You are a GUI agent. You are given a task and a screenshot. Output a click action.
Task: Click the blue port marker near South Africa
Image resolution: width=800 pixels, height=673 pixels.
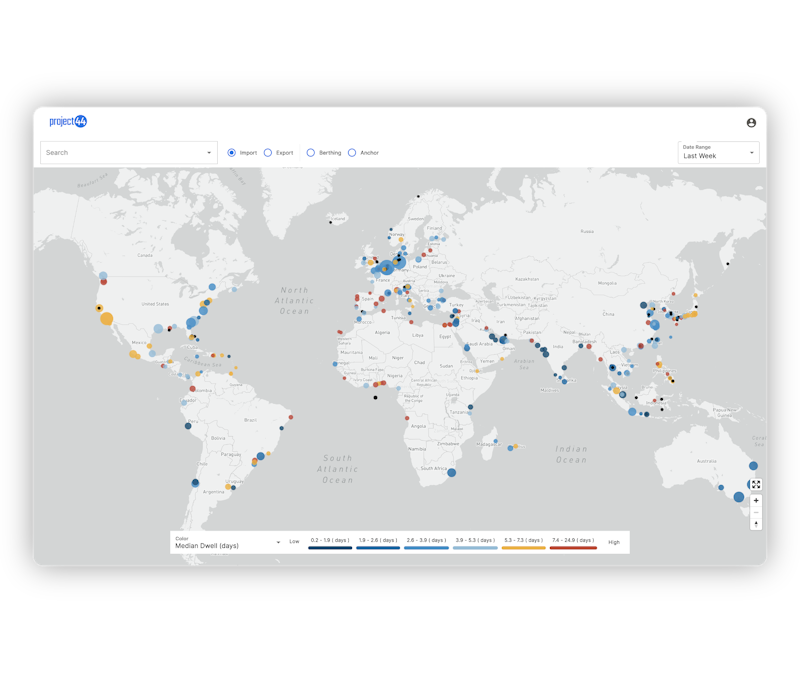click(x=452, y=473)
